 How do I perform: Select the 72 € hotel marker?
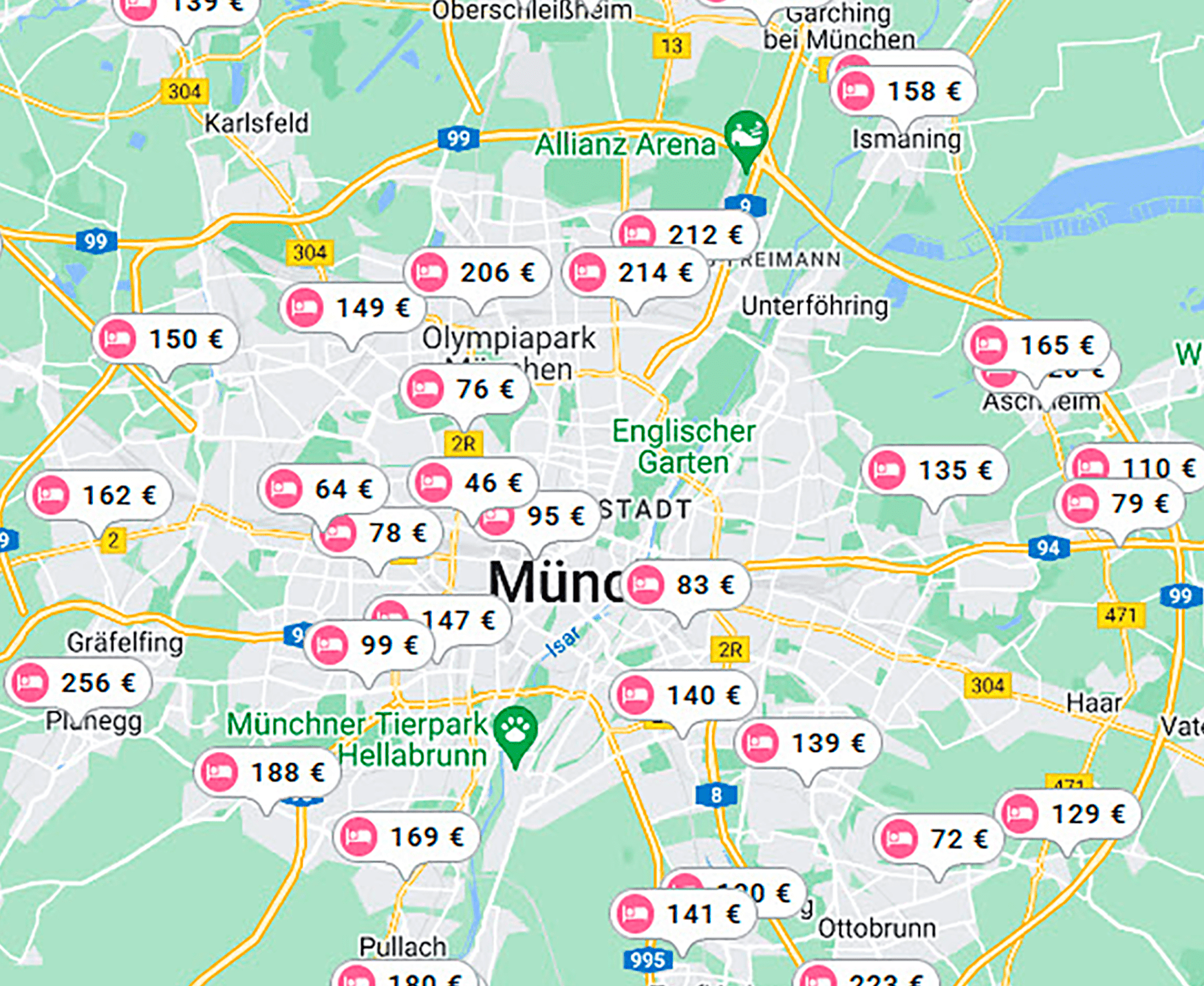coord(939,839)
